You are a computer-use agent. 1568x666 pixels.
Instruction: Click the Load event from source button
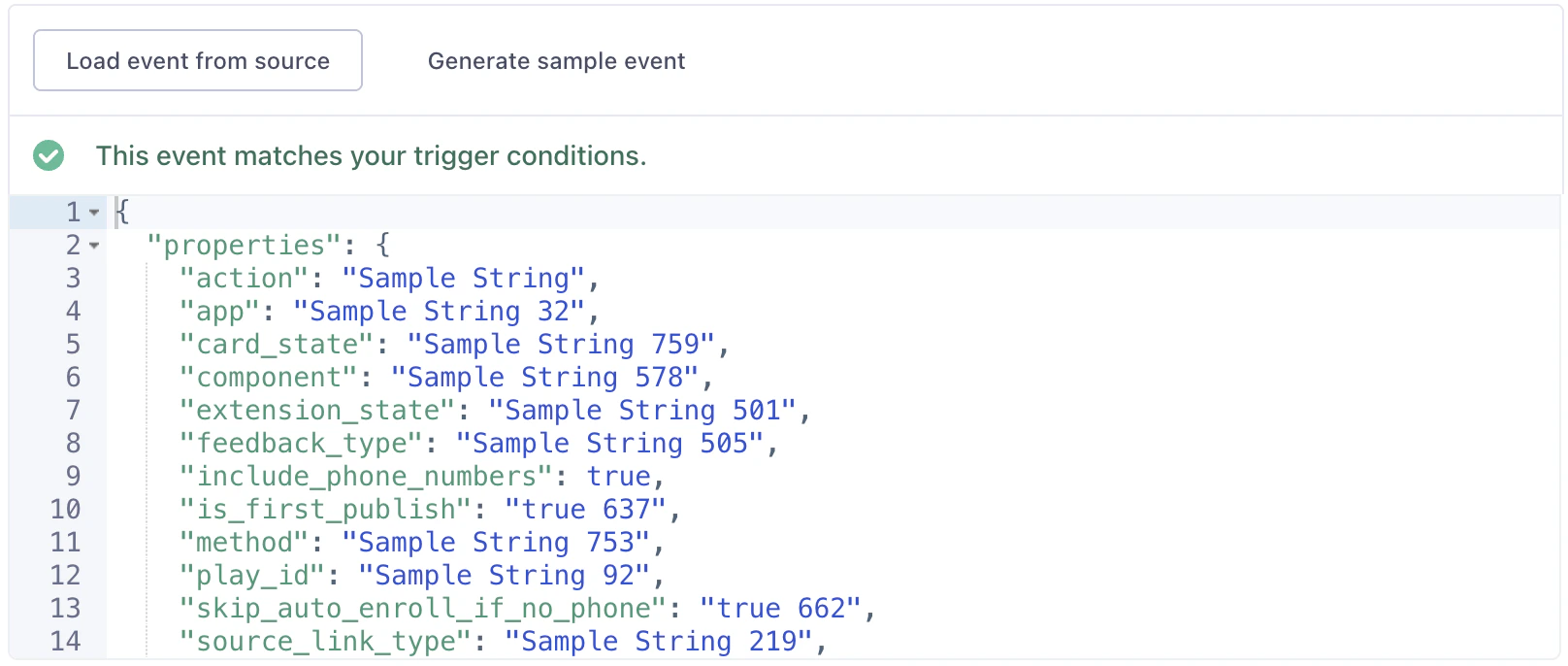198,60
